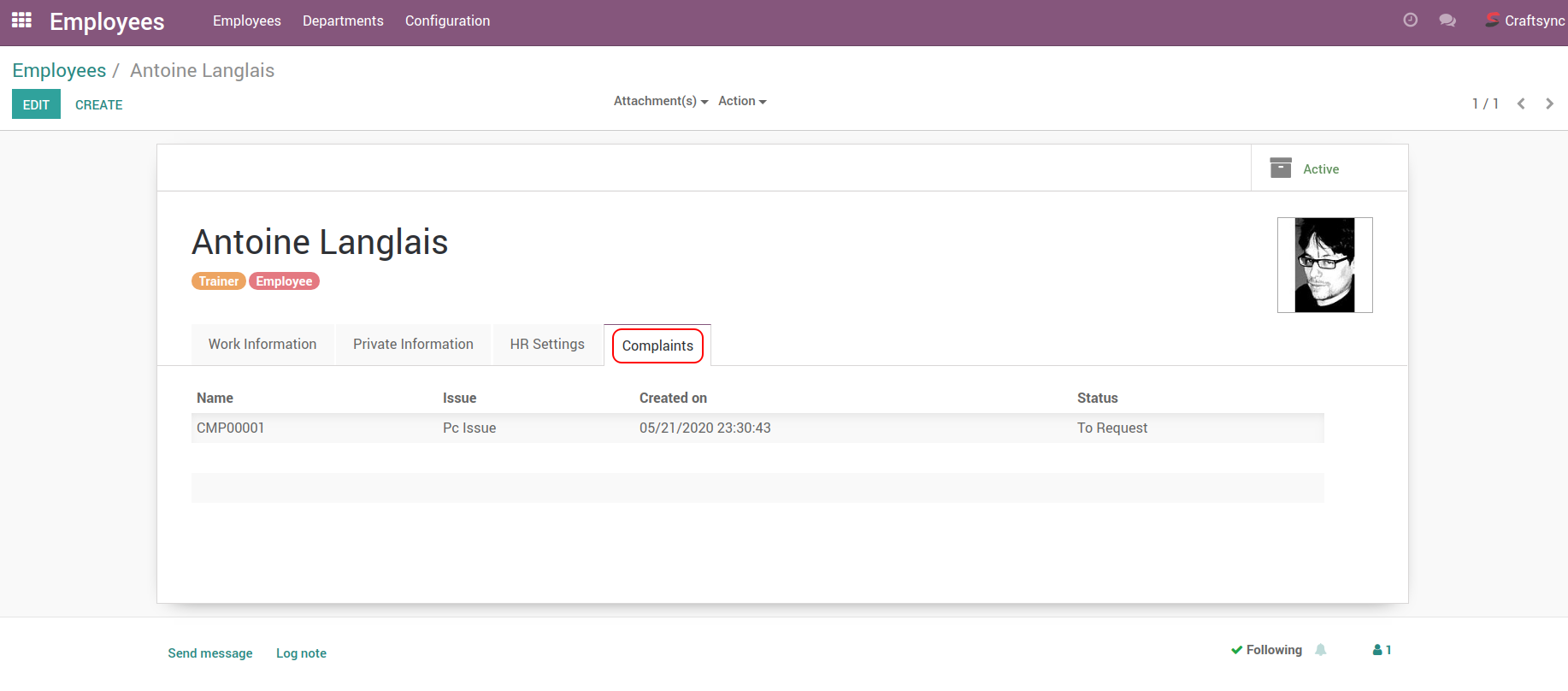Toggle the Following subscription status
Viewport: 1568px width, 691px height.
pos(1266,650)
